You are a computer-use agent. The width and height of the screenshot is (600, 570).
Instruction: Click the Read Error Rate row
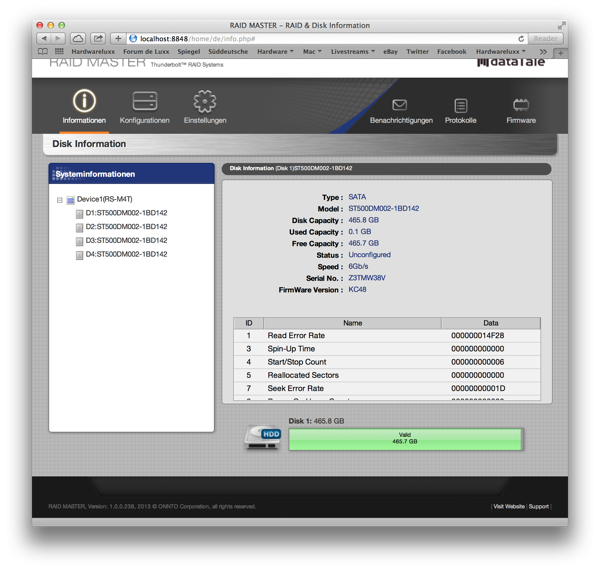pos(387,335)
